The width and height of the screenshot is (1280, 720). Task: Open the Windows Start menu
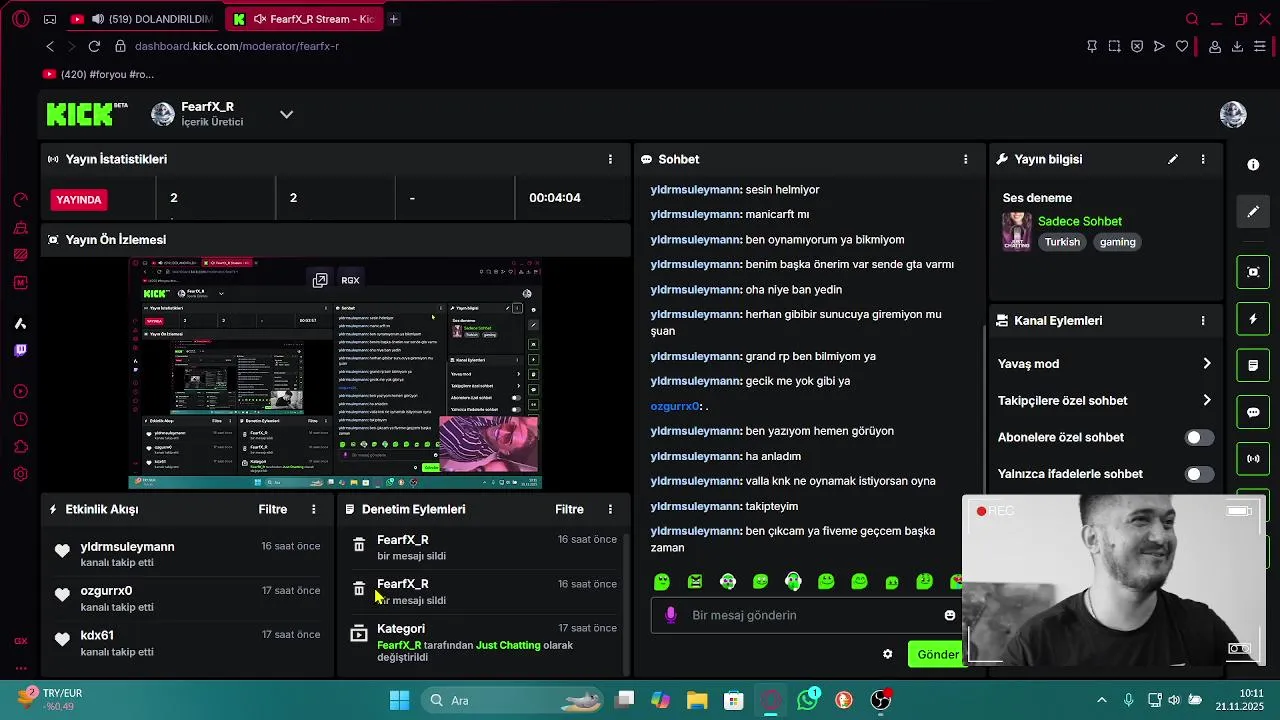(399, 700)
